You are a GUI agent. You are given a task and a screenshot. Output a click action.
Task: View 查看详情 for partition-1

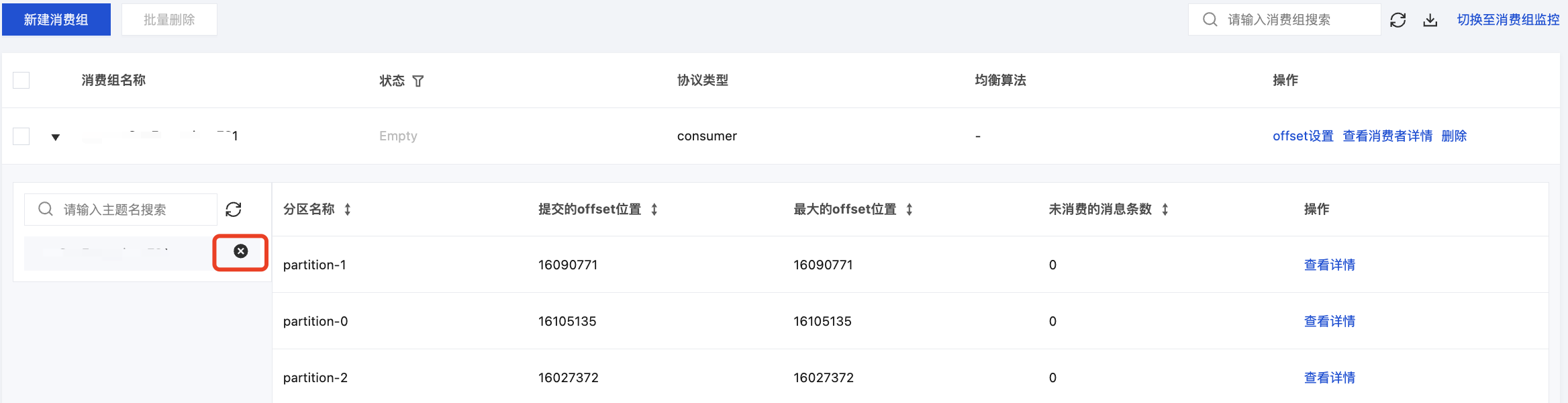point(1329,265)
